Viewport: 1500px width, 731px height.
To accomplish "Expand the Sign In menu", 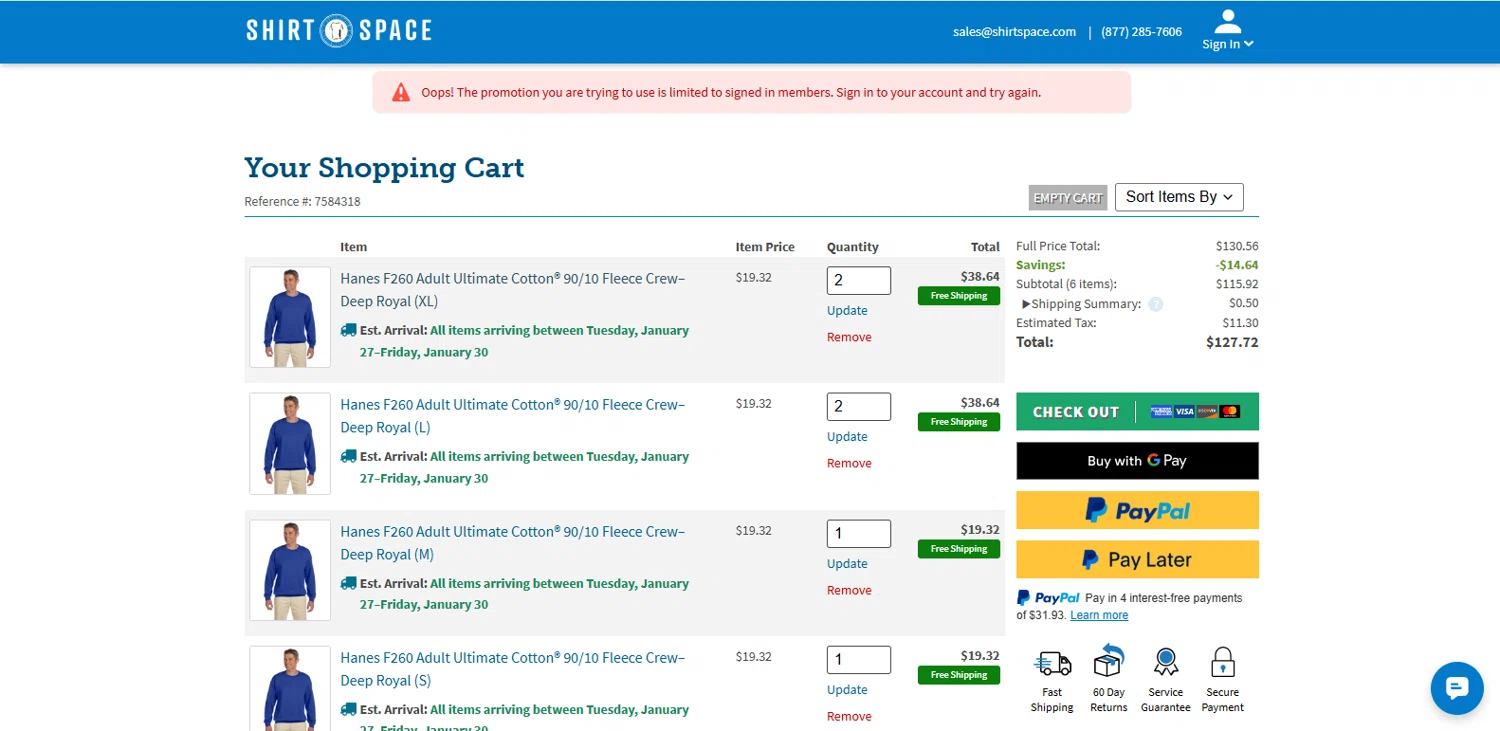I will click(1228, 44).
